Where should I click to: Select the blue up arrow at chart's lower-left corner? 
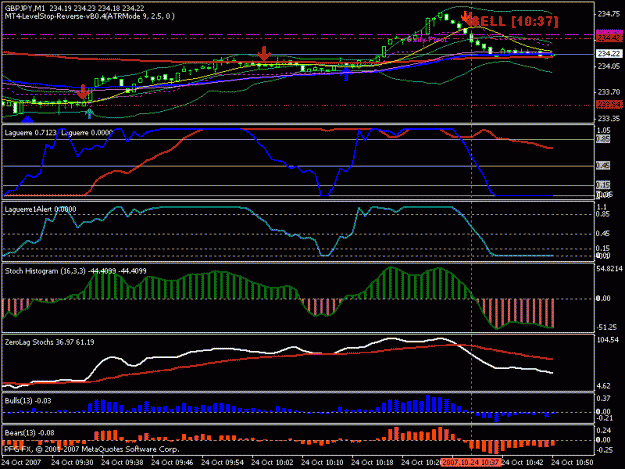coord(27,119)
